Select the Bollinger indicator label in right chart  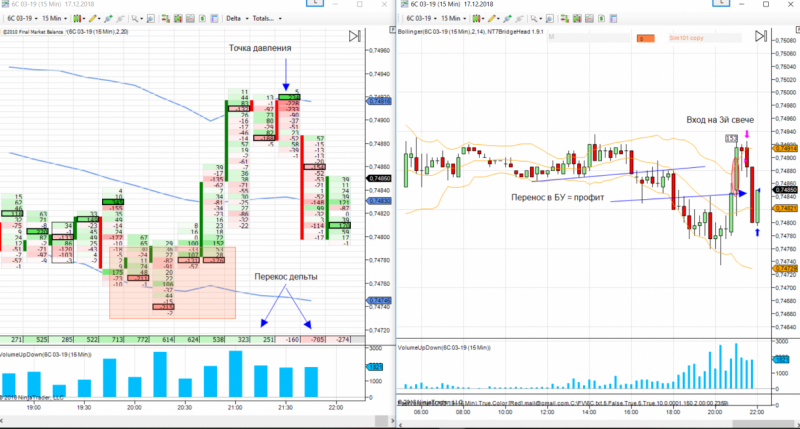(x=470, y=32)
